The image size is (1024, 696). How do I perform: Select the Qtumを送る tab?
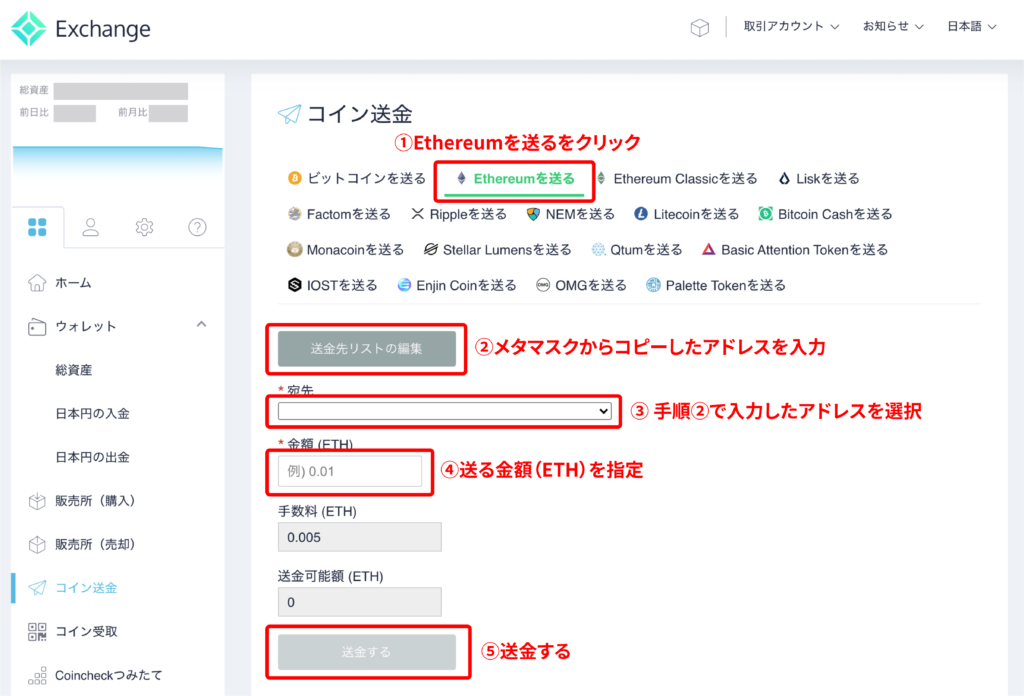tap(637, 249)
